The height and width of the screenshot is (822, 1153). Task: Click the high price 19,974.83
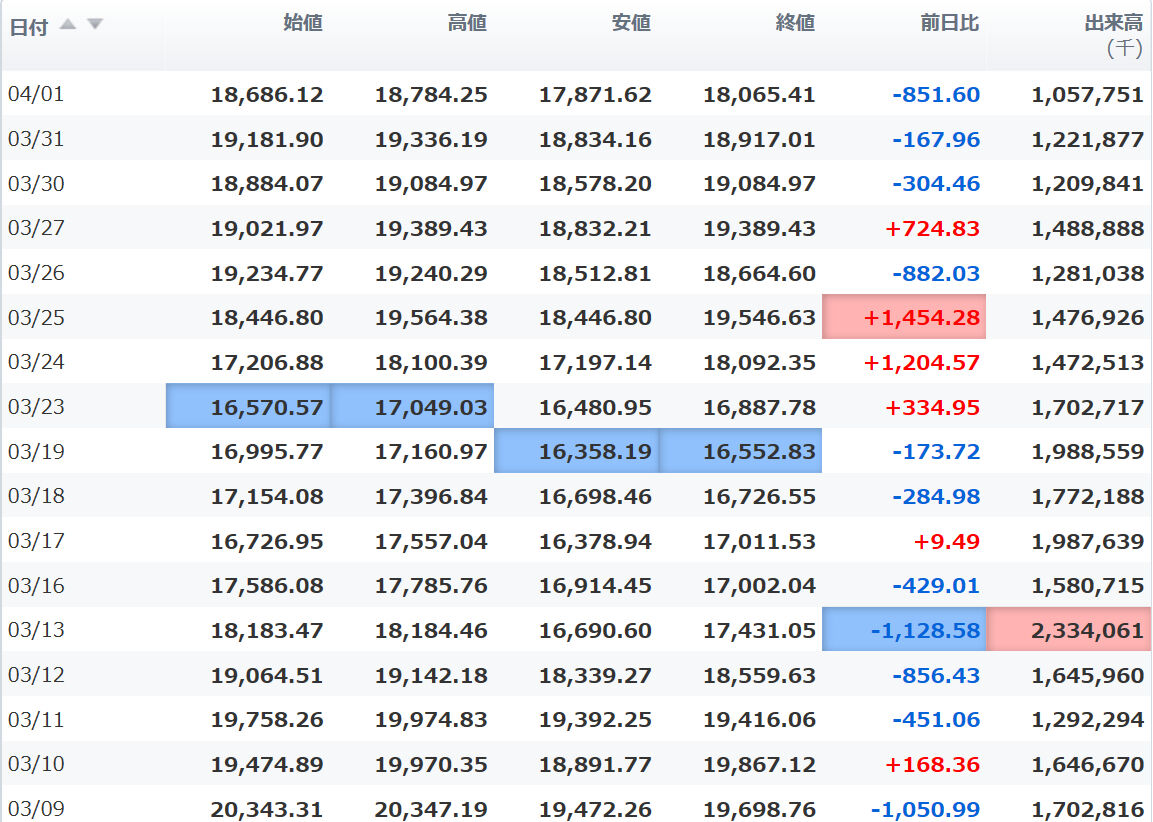coord(431,720)
